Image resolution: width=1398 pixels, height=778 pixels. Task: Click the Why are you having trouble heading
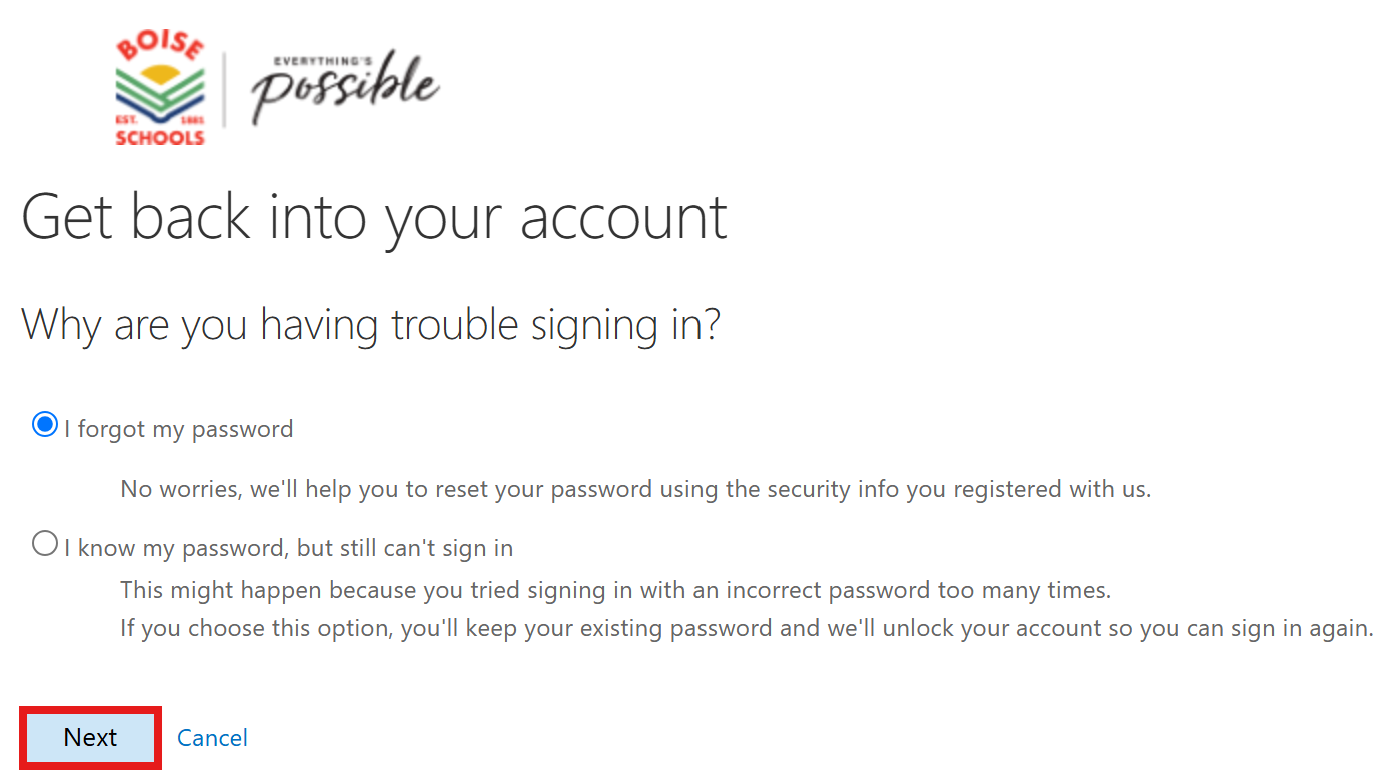pyautogui.click(x=371, y=326)
